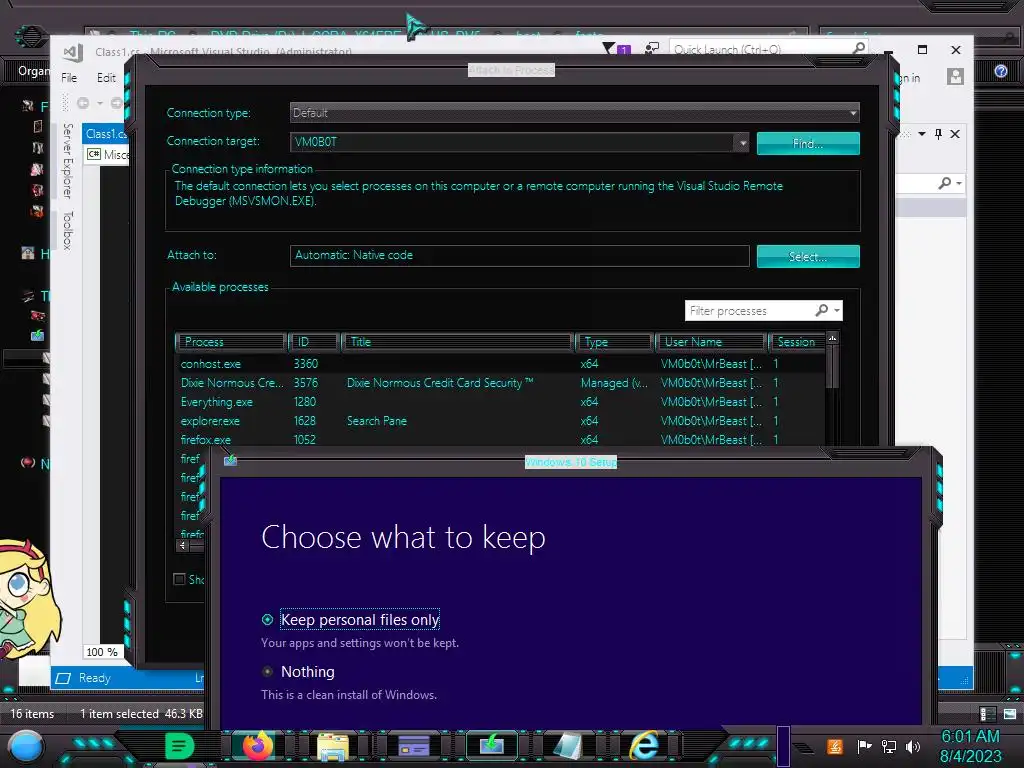Click the Attach to text field
The width and height of the screenshot is (1024, 768).
(519, 255)
